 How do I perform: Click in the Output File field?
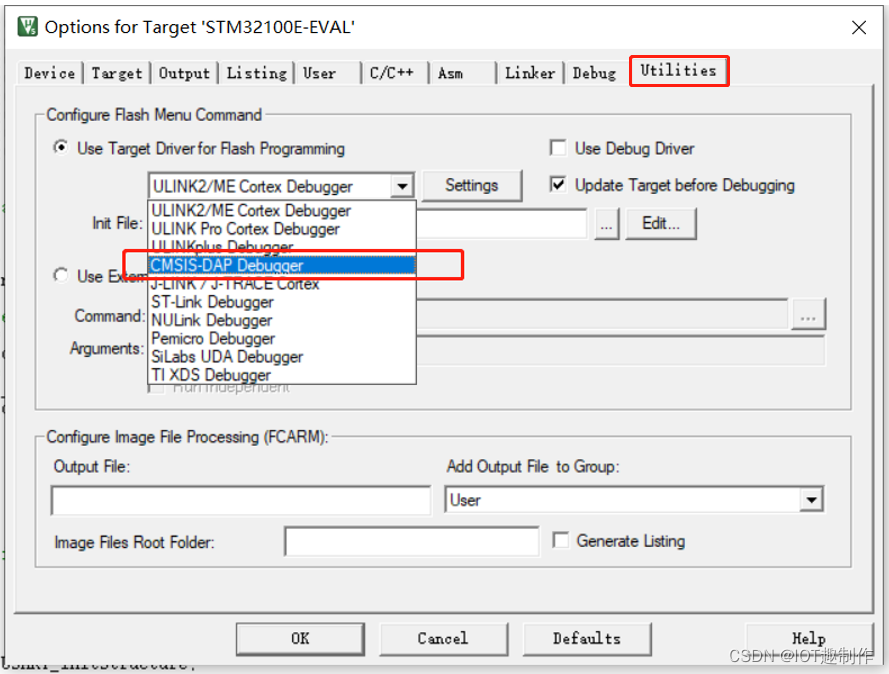pyautogui.click(x=241, y=500)
